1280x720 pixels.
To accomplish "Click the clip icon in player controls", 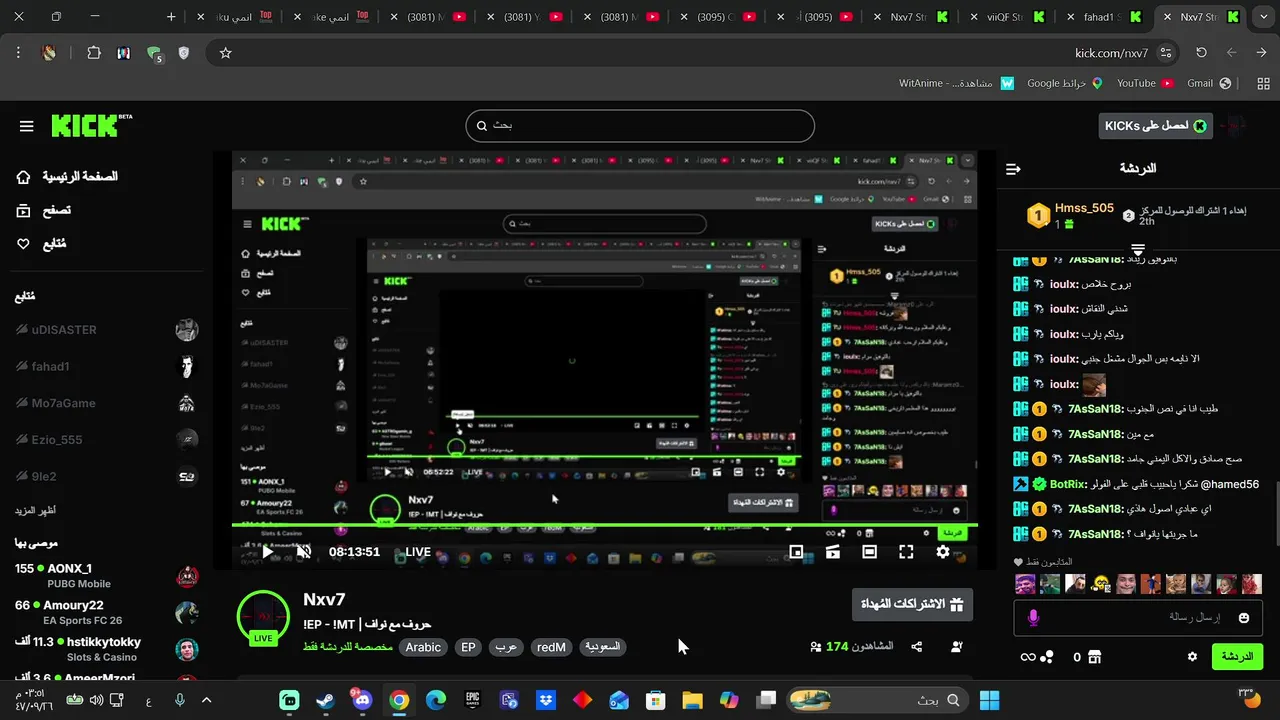I will click(x=832, y=551).
